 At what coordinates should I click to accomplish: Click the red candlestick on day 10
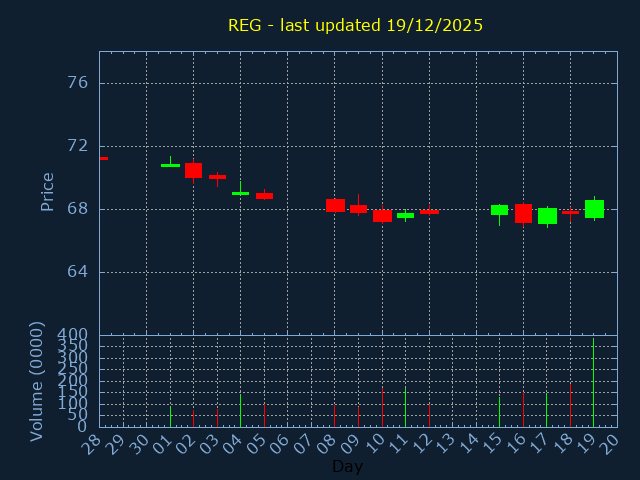pos(382,215)
